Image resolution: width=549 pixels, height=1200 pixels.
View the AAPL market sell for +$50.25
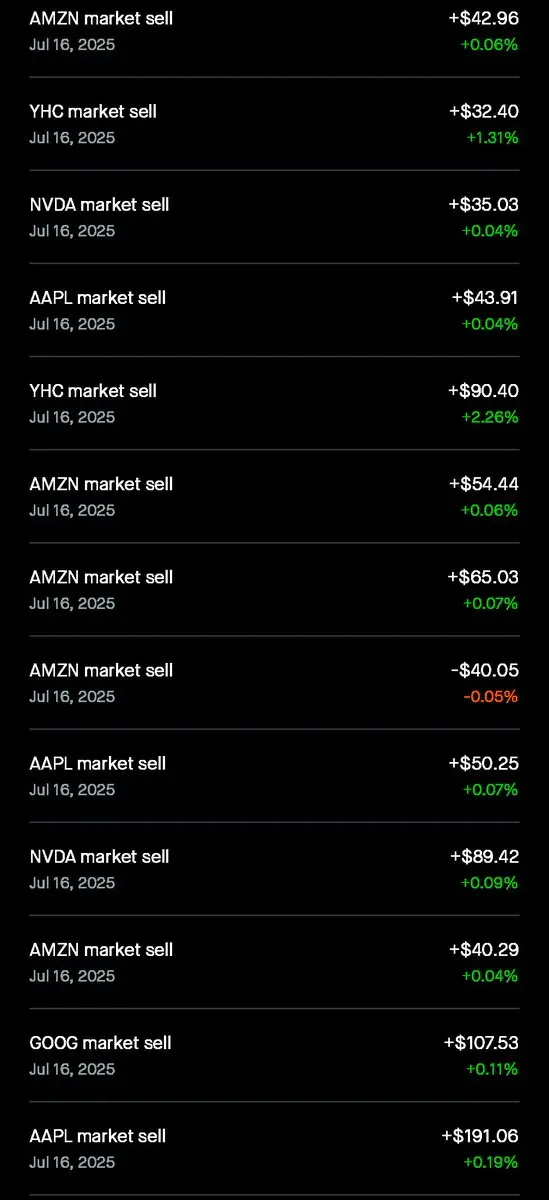[274, 776]
